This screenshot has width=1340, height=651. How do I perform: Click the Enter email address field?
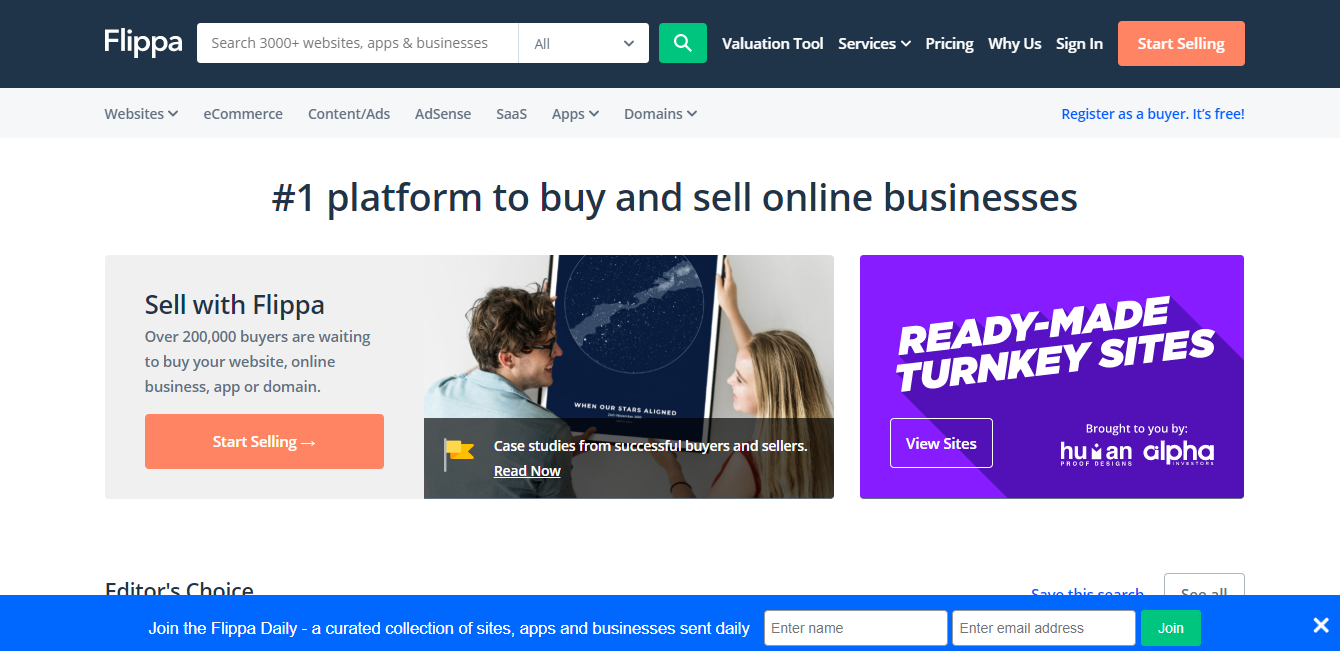click(1043, 628)
